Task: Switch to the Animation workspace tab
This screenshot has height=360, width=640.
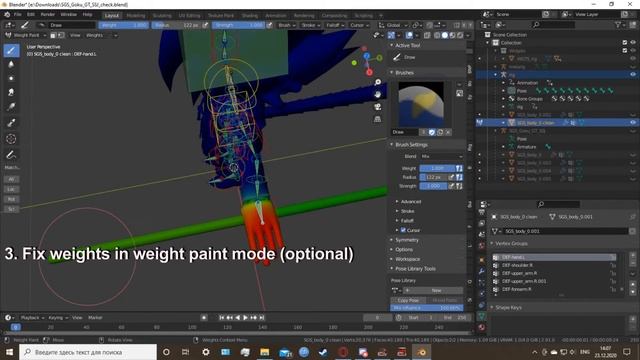Action: click(x=276, y=16)
